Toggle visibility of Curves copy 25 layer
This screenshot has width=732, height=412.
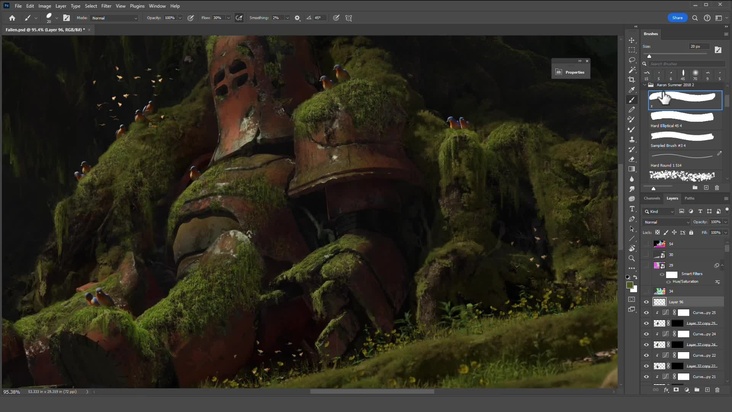click(x=647, y=313)
